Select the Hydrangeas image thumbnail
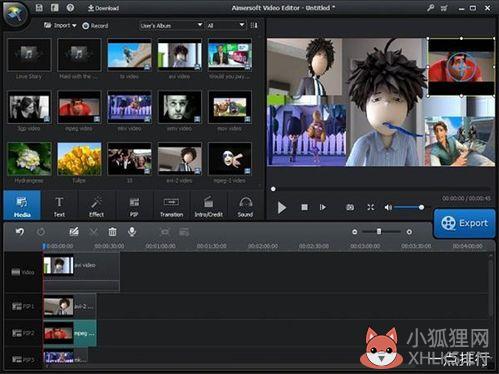This screenshot has width=499, height=374. point(29,159)
